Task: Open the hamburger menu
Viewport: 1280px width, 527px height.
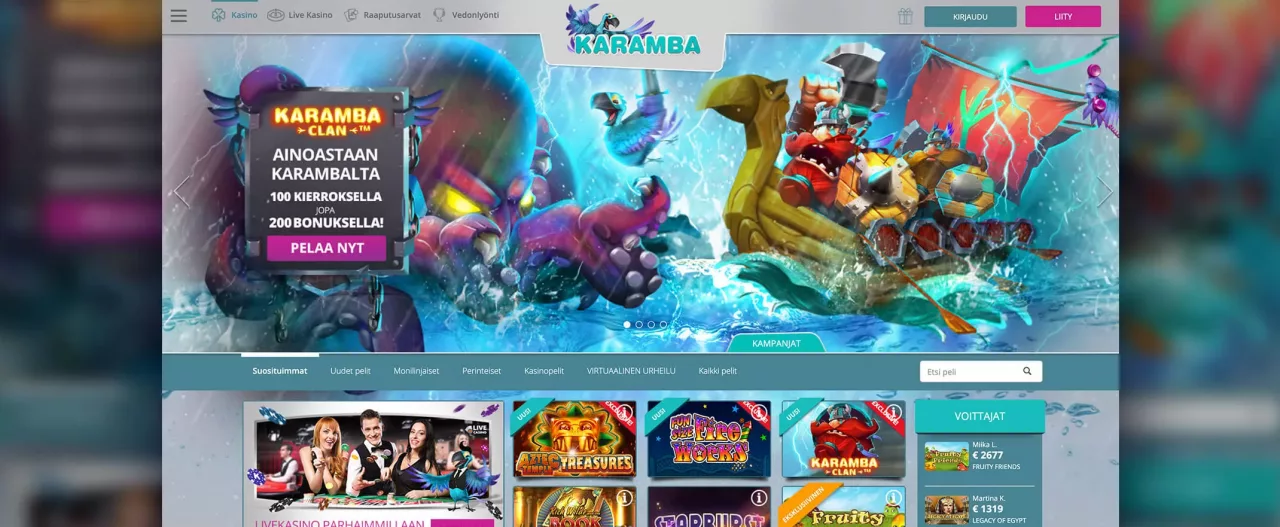Action: pos(179,16)
